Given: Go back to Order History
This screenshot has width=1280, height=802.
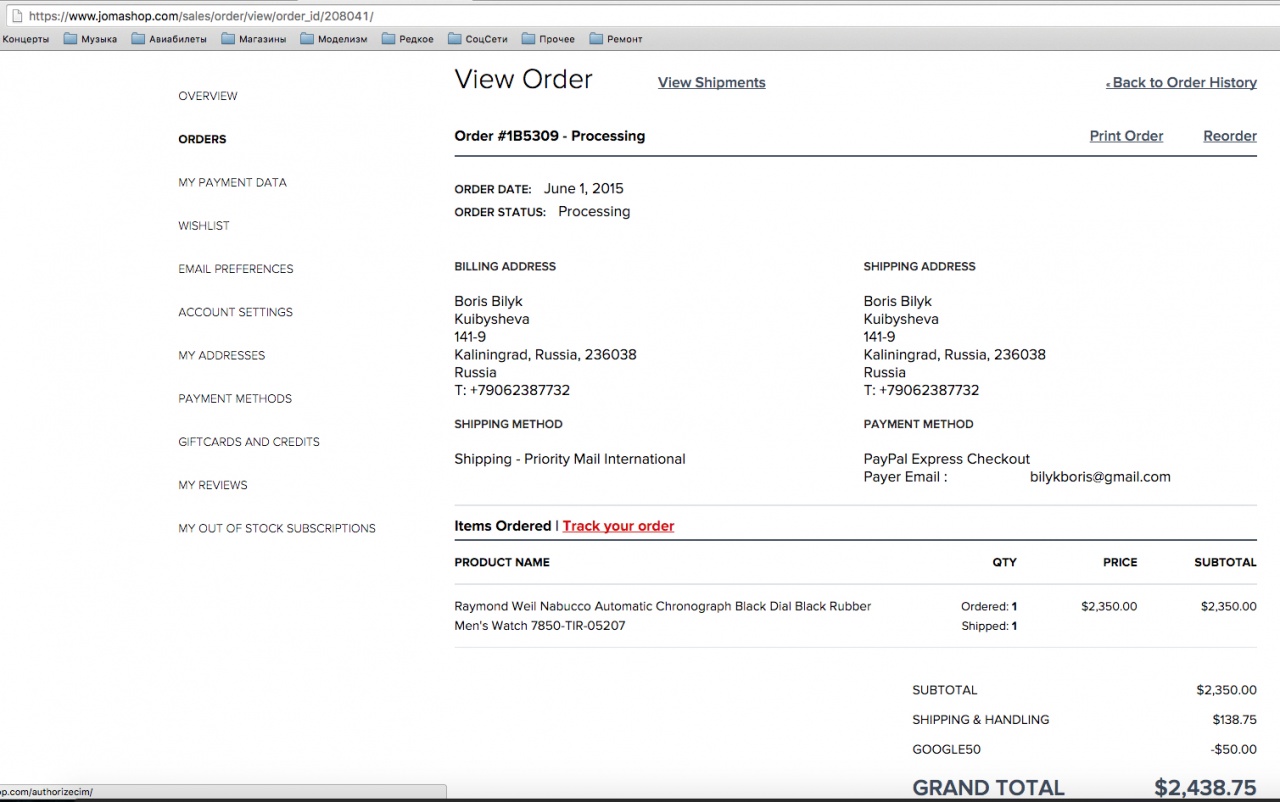Looking at the screenshot, I should (1183, 83).
